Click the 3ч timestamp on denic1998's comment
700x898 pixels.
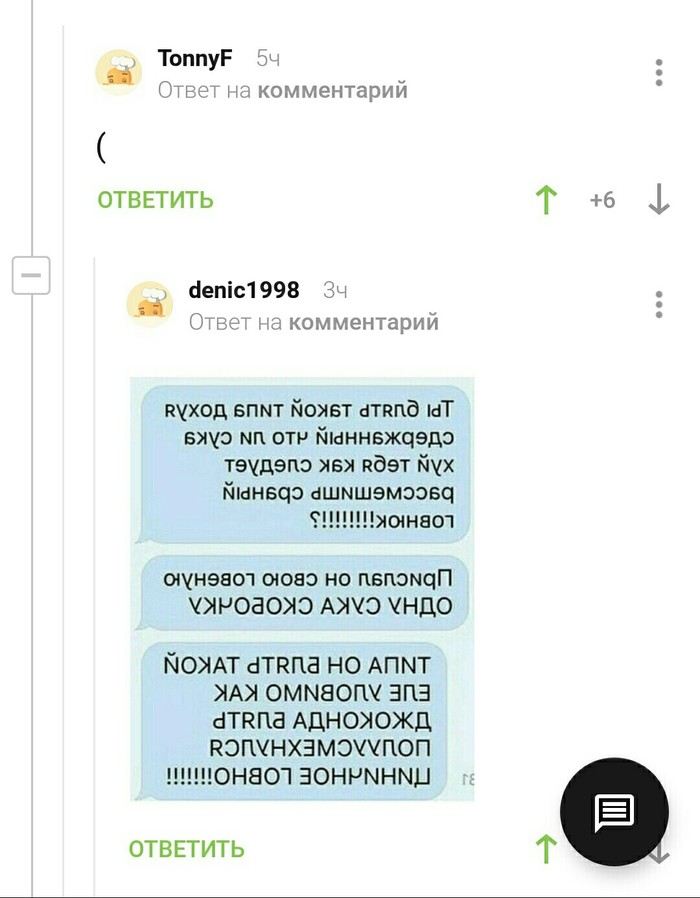point(335,290)
